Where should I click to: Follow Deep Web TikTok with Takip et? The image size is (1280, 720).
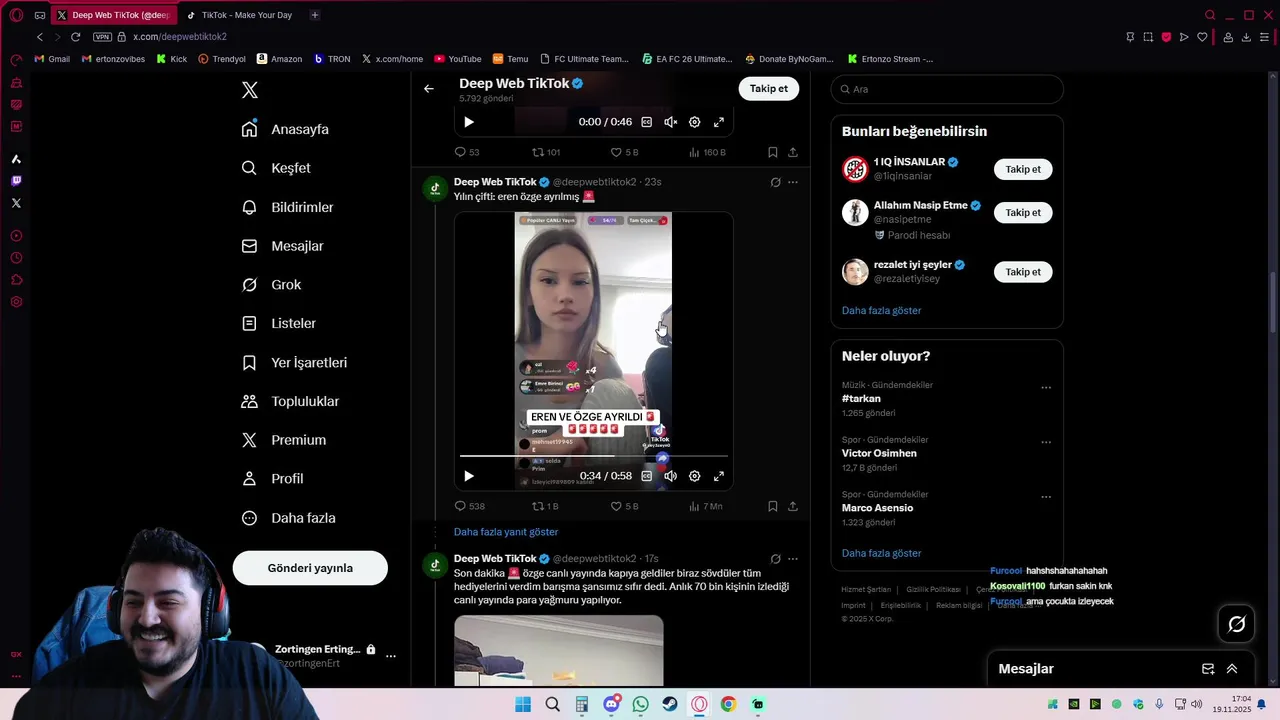[769, 88]
